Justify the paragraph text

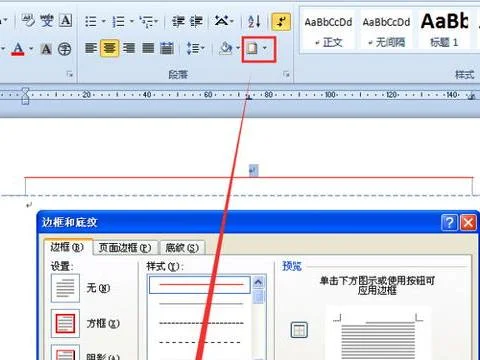[148, 49]
